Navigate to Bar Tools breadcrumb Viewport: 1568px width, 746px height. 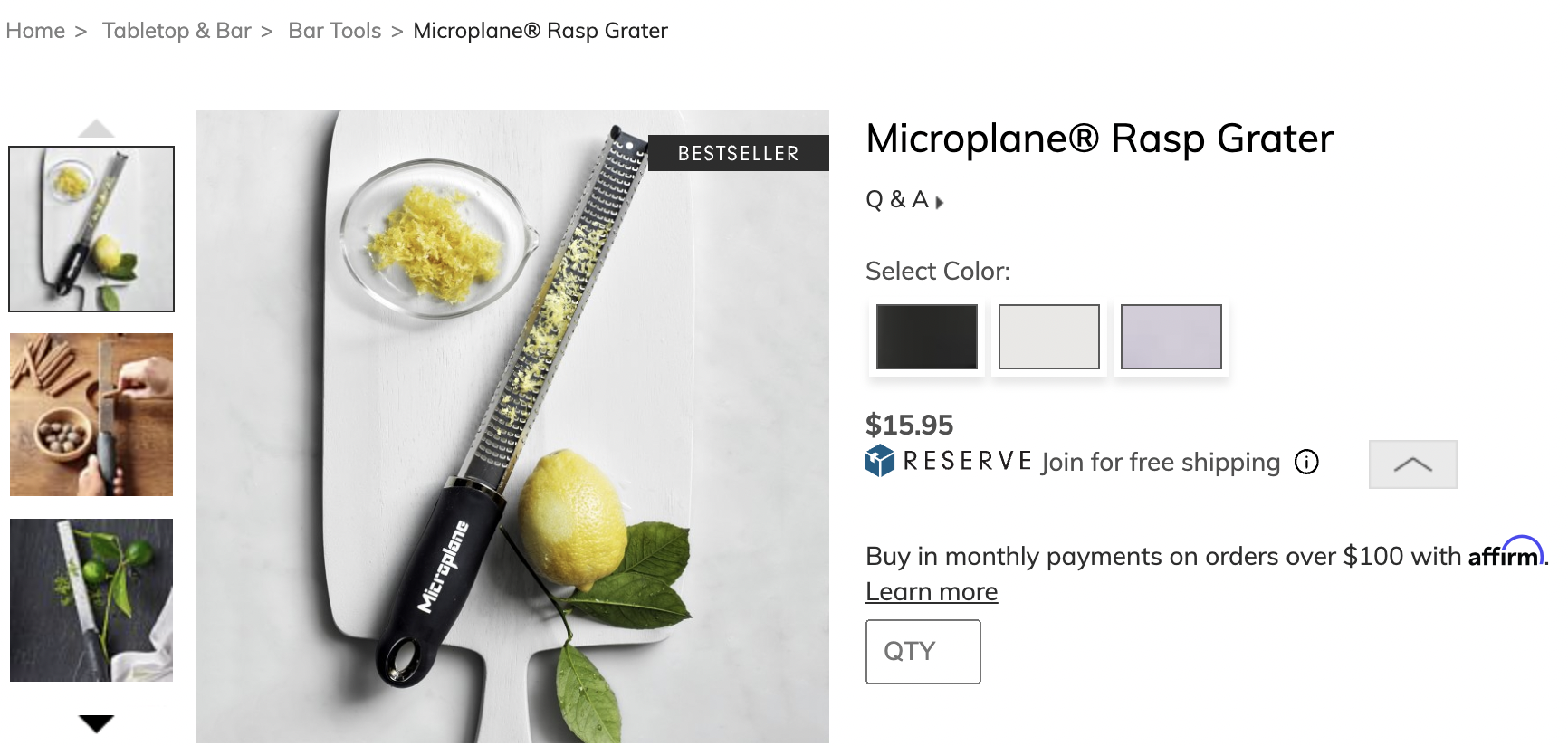(x=334, y=31)
